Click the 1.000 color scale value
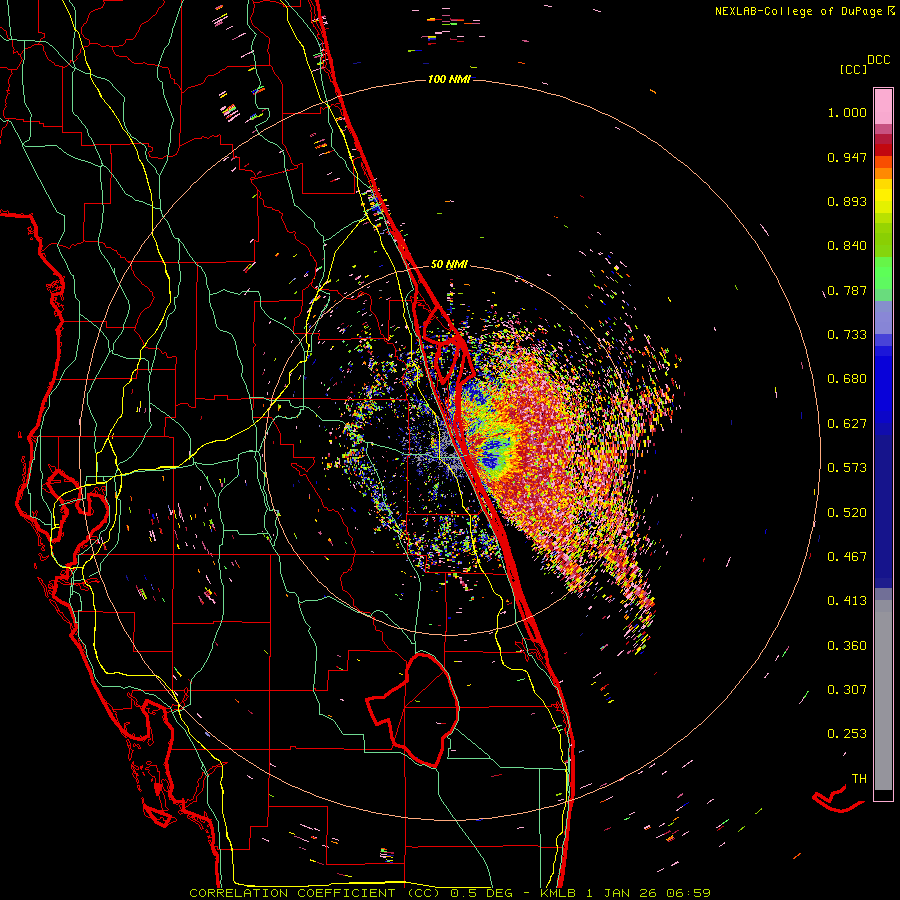Viewport: 900px width, 900px height. point(847,113)
